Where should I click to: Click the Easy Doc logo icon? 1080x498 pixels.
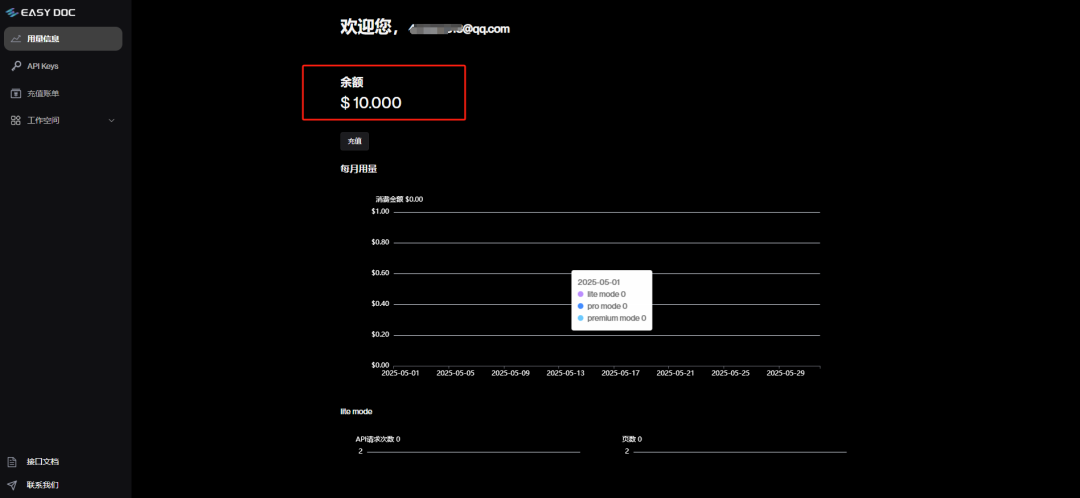pyautogui.click(x=12, y=12)
